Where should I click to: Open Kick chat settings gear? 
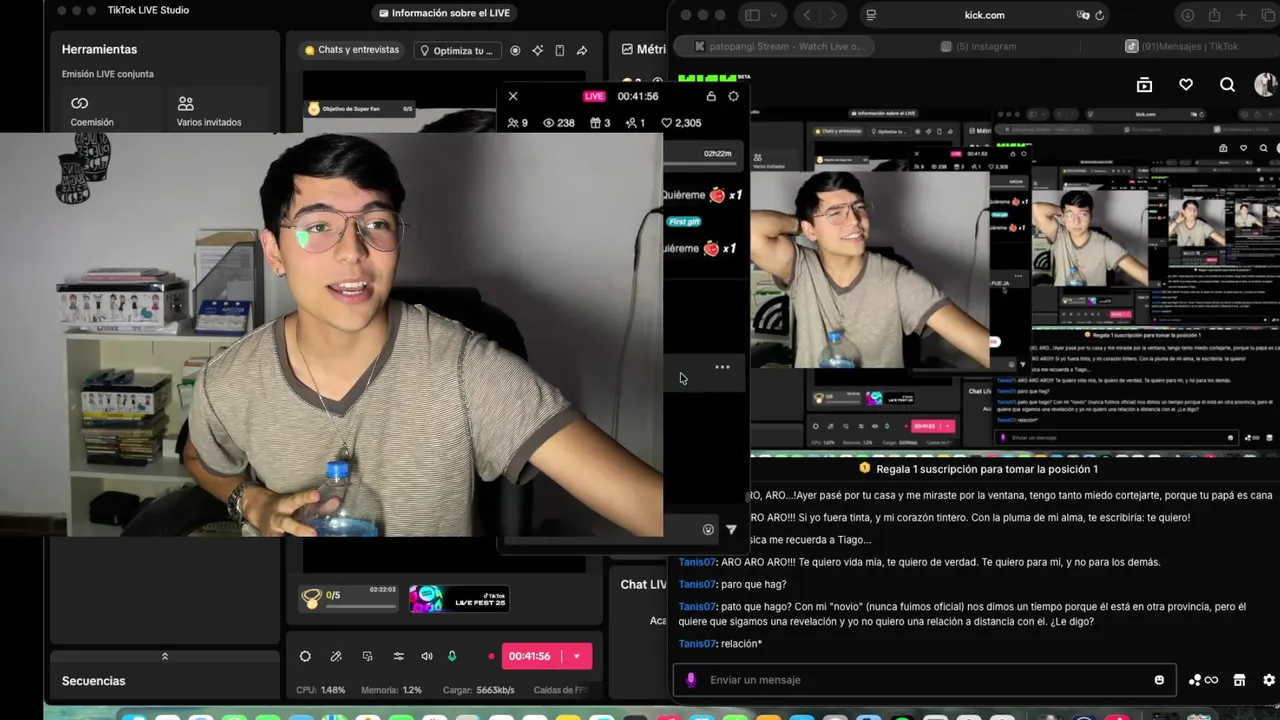pyautogui.click(x=1269, y=680)
